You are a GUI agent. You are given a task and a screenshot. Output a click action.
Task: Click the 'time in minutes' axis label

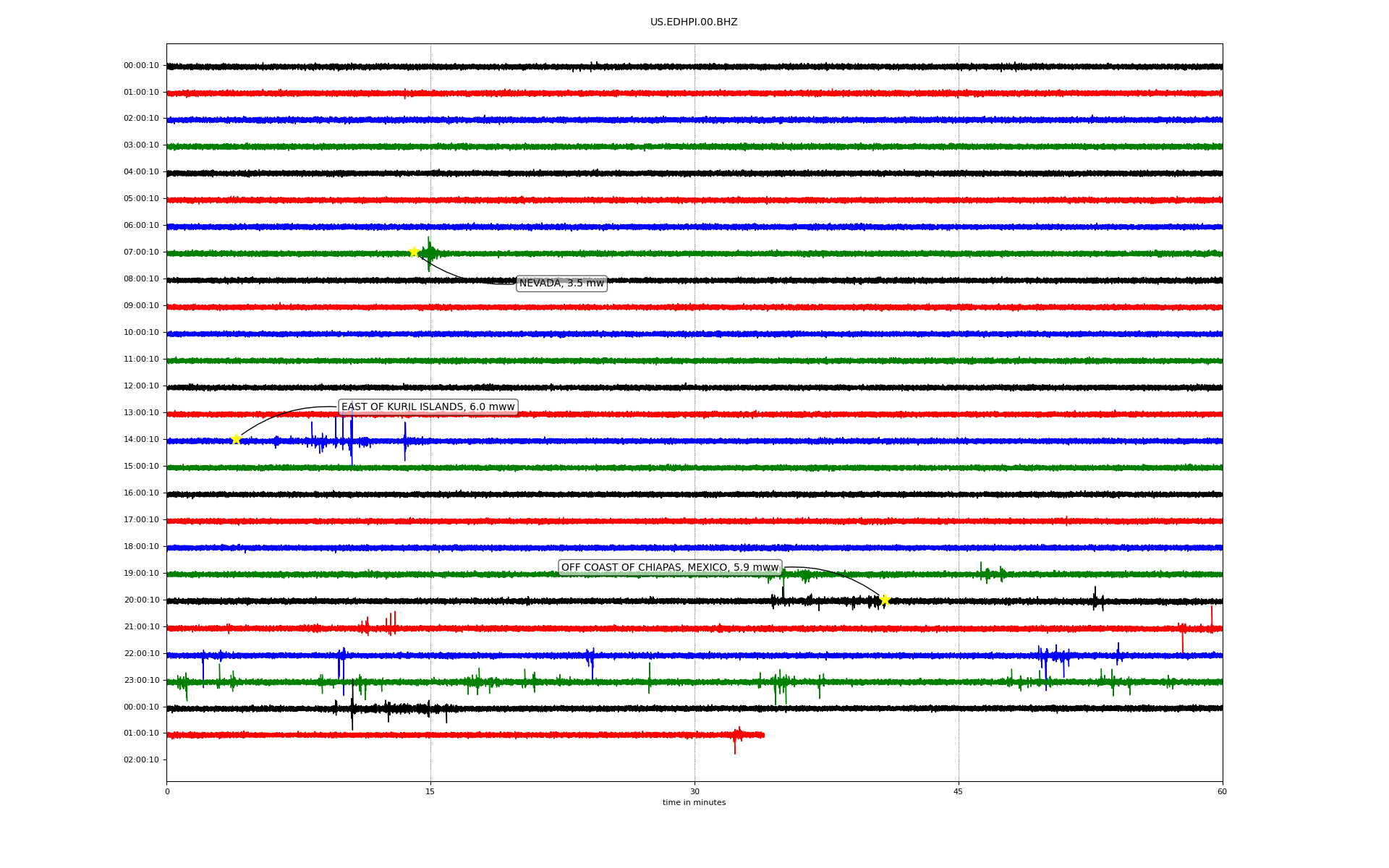coord(694,803)
